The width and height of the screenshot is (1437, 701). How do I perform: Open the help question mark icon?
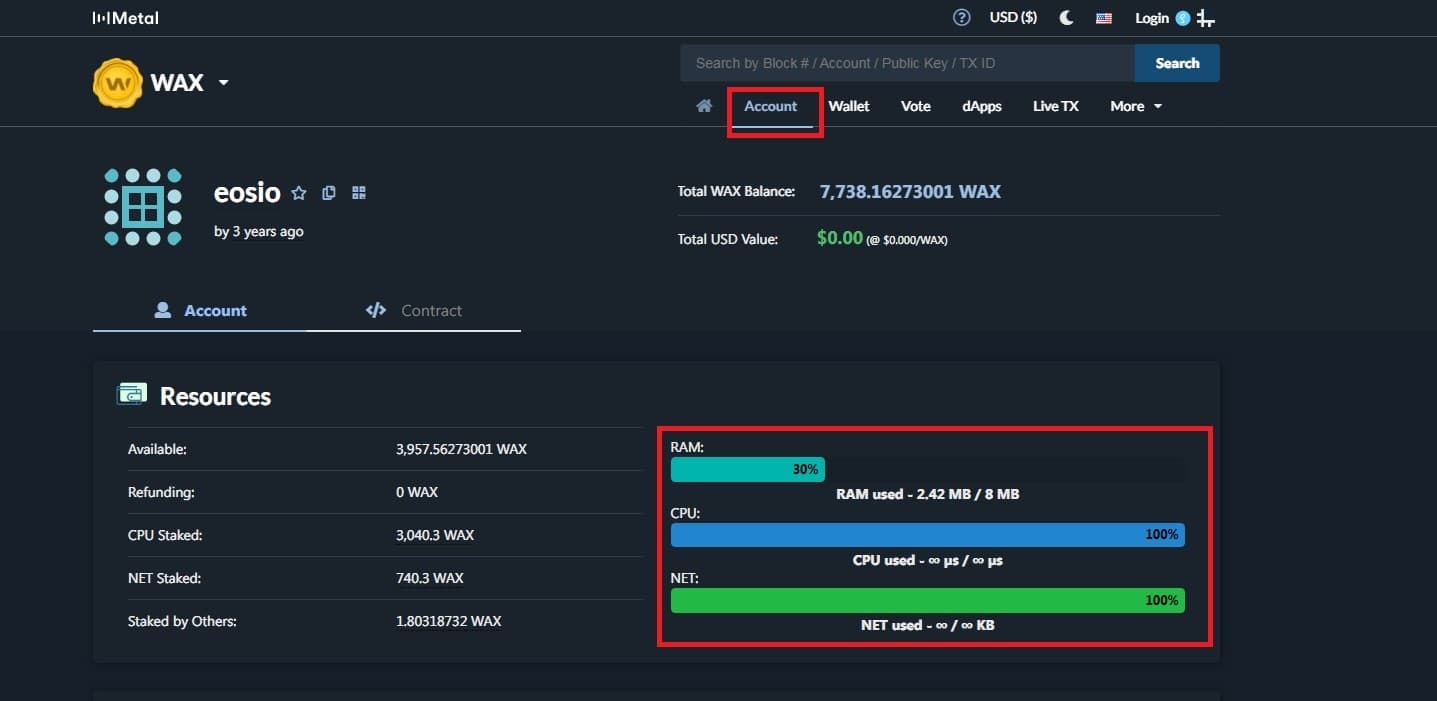coord(962,18)
